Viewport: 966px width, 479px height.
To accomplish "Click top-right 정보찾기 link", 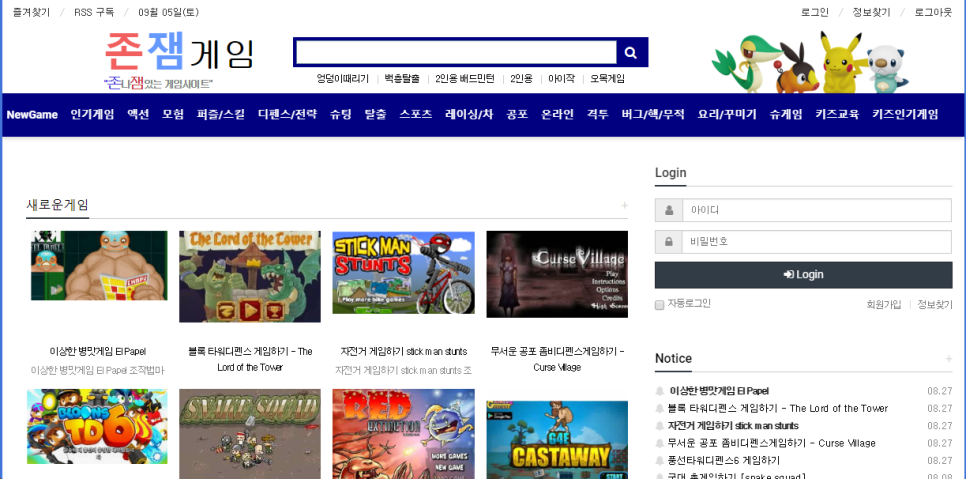I will (871, 12).
